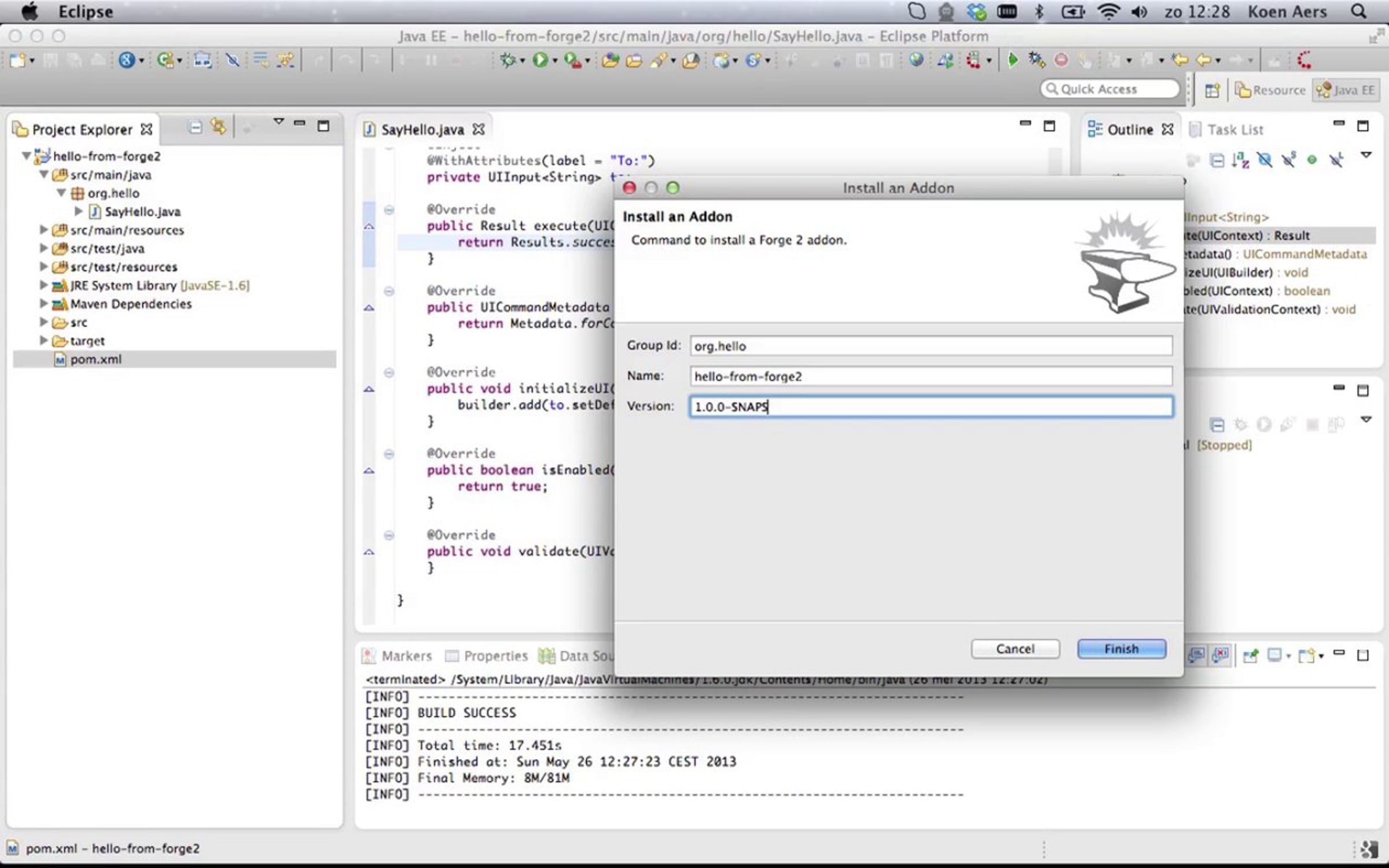Select the SayHello.java editor tab
The width and height of the screenshot is (1389, 868).
coord(422,130)
